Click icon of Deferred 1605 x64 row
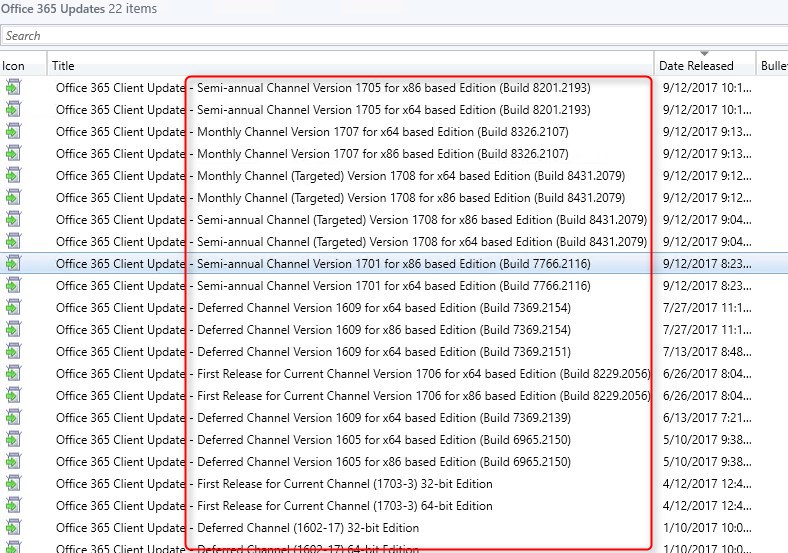Image resolution: width=788 pixels, height=553 pixels. (13, 439)
